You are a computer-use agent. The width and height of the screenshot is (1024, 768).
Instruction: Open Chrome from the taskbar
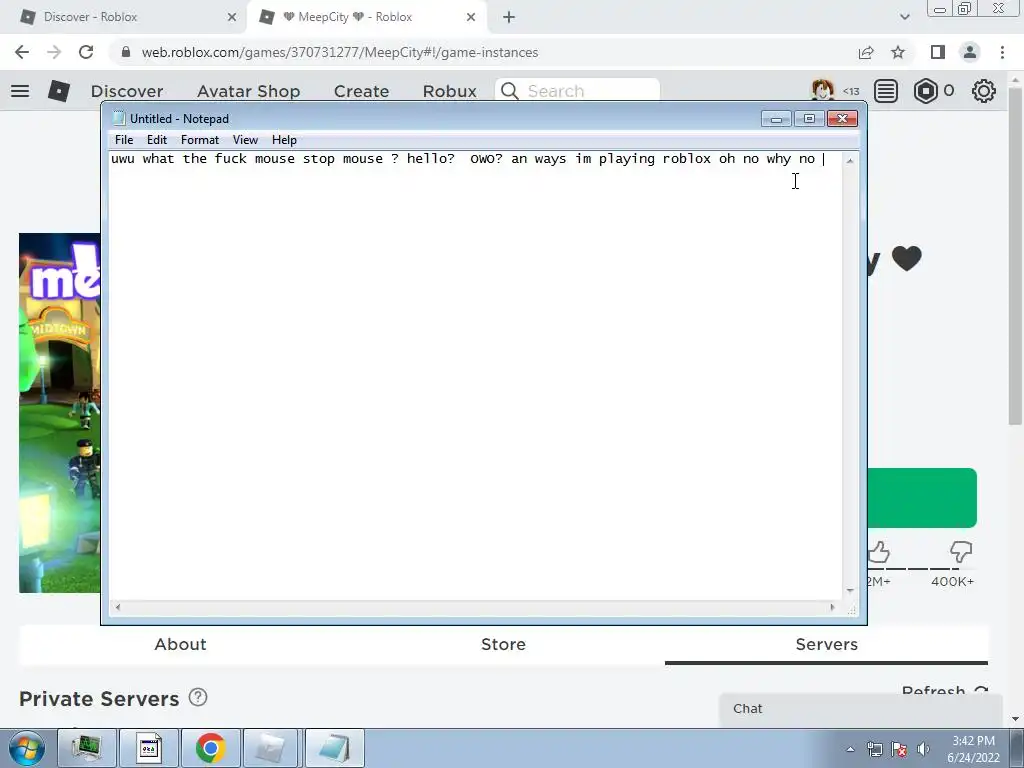(210, 748)
